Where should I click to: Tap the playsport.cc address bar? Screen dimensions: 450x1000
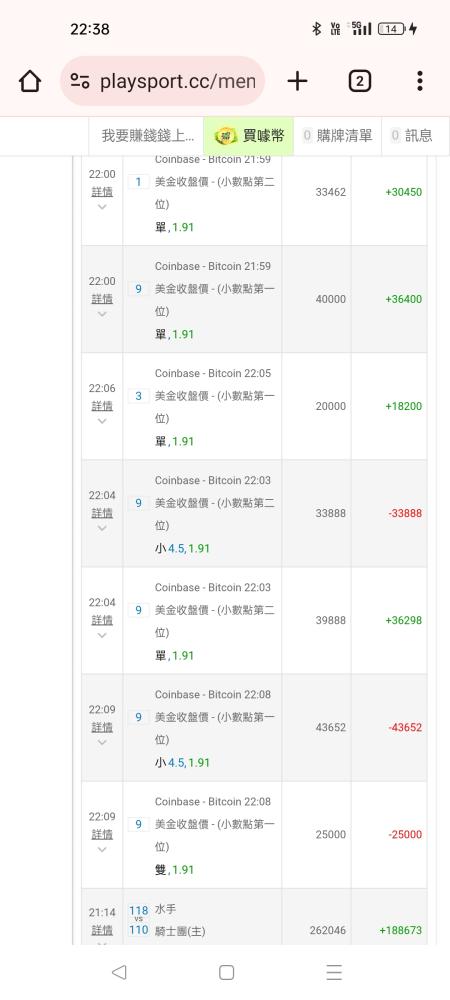163,81
